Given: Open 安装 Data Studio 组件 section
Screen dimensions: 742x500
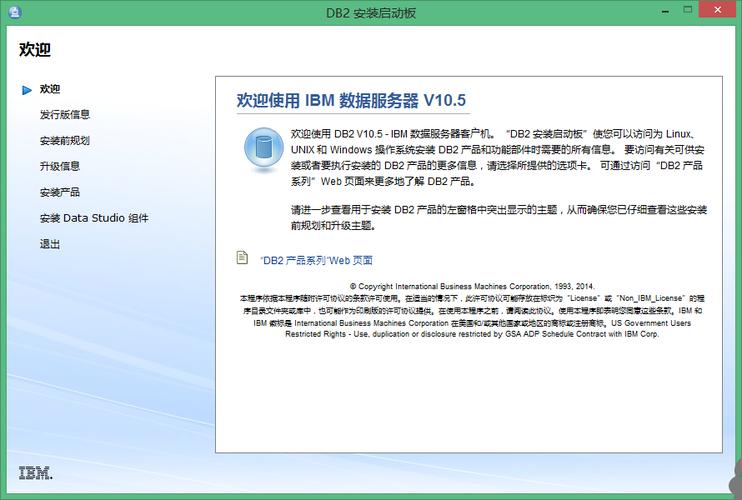Looking at the screenshot, I should pos(94,218).
